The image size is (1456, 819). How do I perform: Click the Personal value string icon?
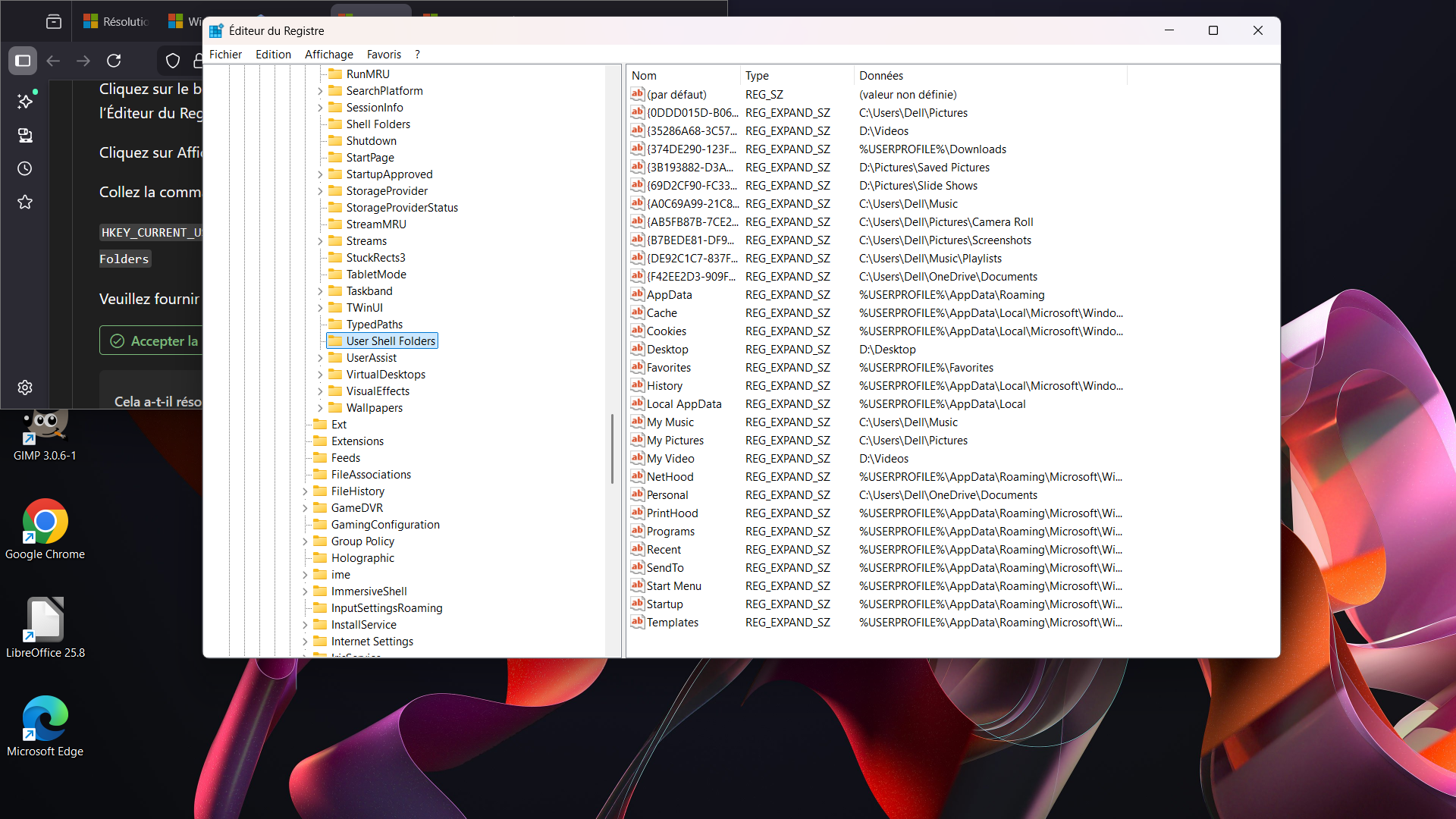[x=638, y=494]
